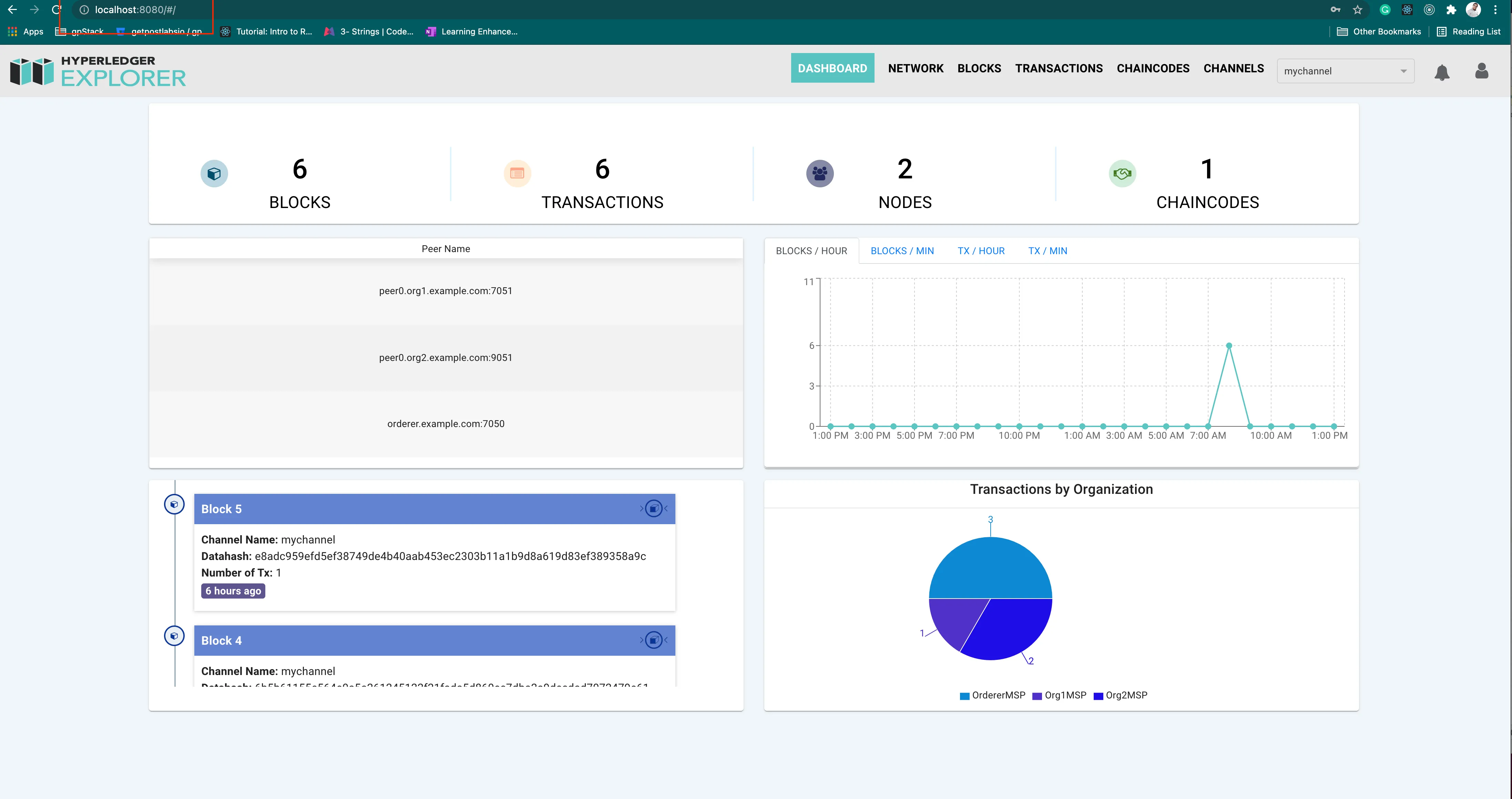Switch to BLOCKS / MIN tab
Screen dimensions: 1512x799
pyautogui.click(x=902, y=251)
